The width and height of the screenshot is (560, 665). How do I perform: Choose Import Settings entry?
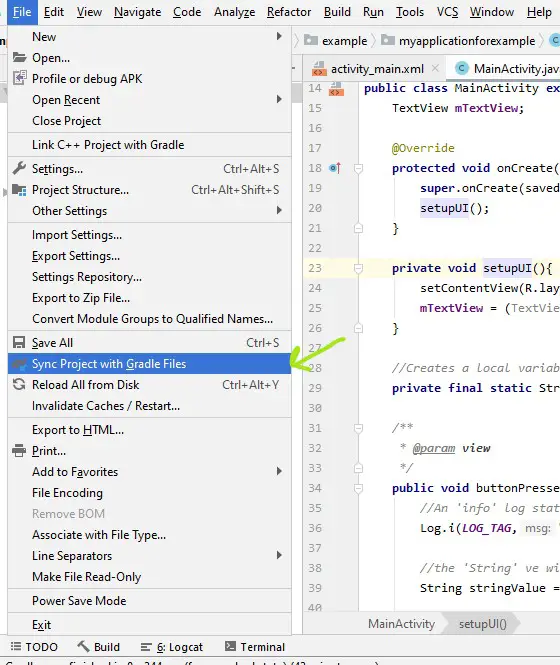tap(149, 235)
